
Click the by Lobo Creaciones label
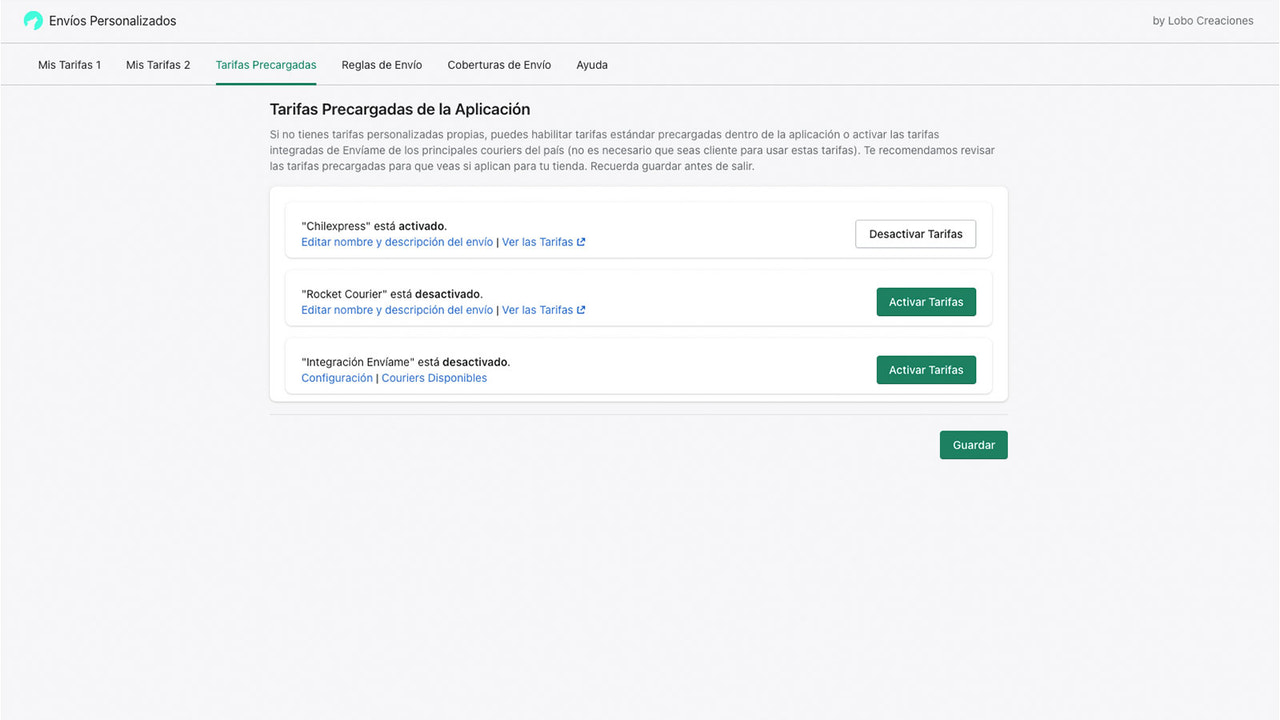1203,20
